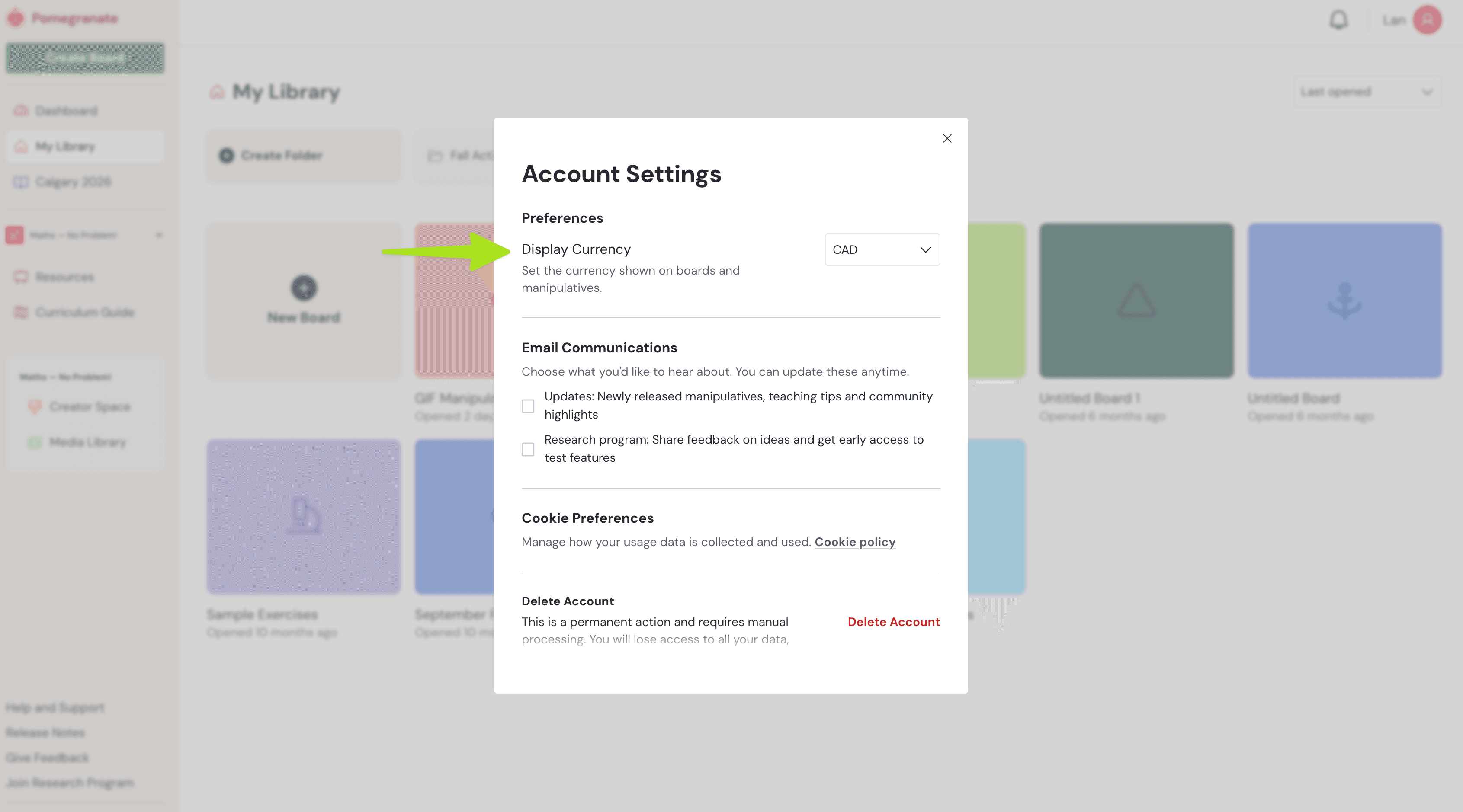Click the Media Library sidebar icon
Viewport: 1463px width, 812px height.
[35, 442]
